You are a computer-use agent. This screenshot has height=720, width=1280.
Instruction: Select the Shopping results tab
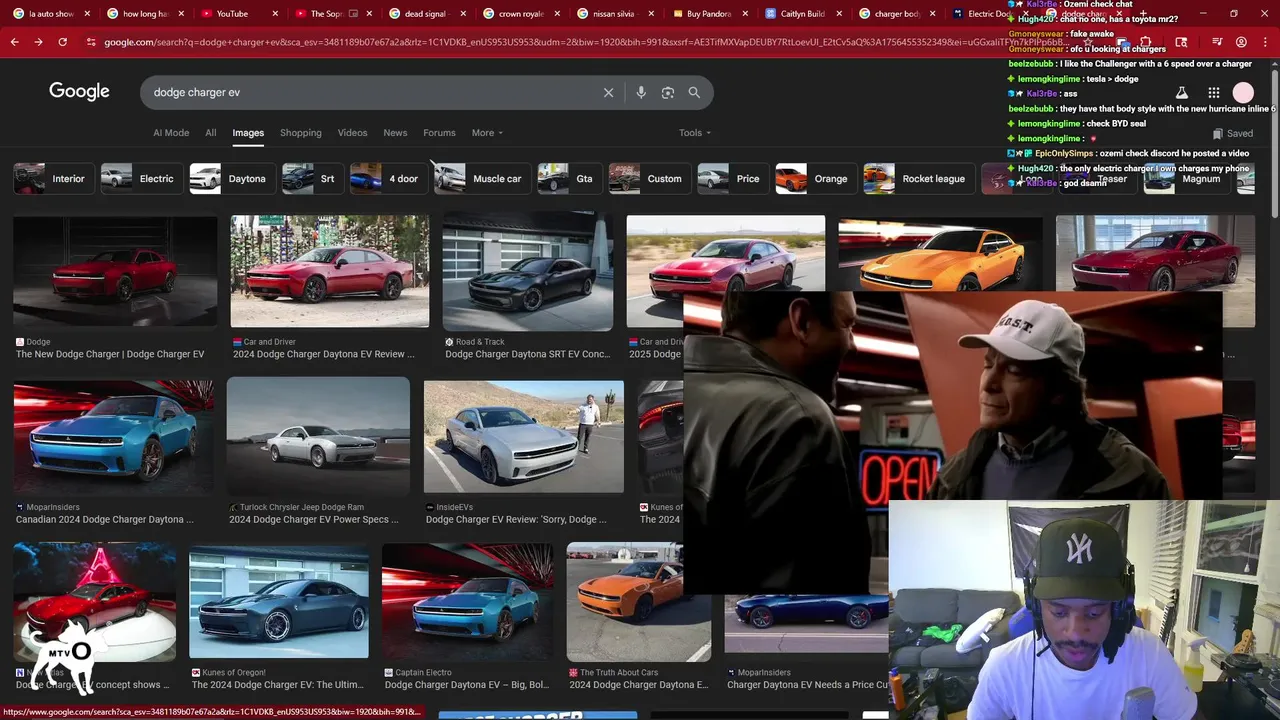pyautogui.click(x=301, y=133)
